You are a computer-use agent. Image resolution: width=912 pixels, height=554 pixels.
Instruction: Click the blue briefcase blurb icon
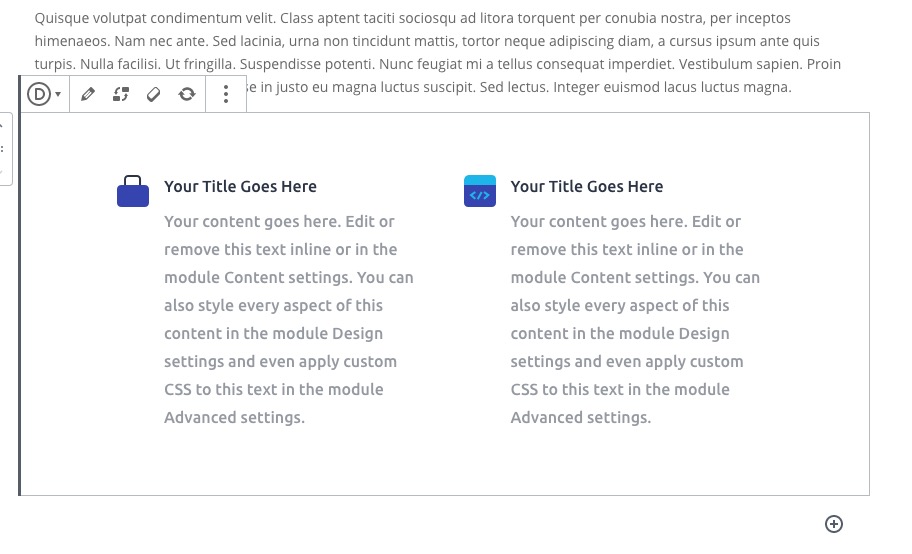click(x=133, y=191)
